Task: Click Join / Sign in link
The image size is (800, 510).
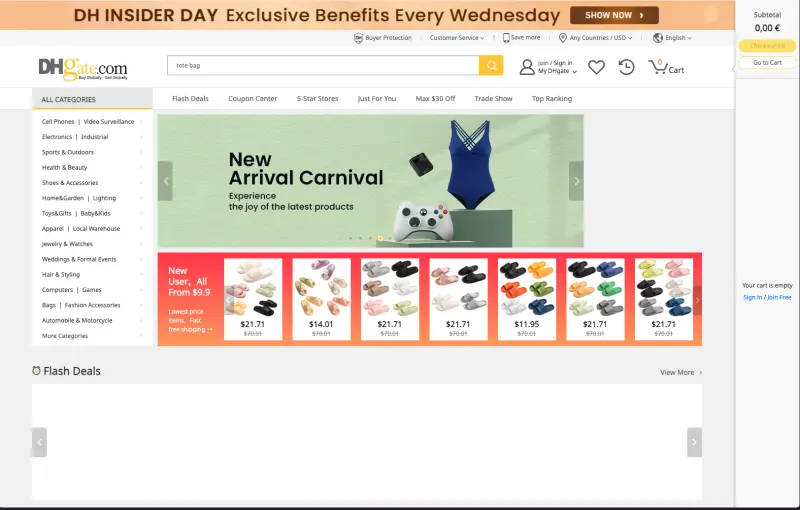Action: (555, 63)
